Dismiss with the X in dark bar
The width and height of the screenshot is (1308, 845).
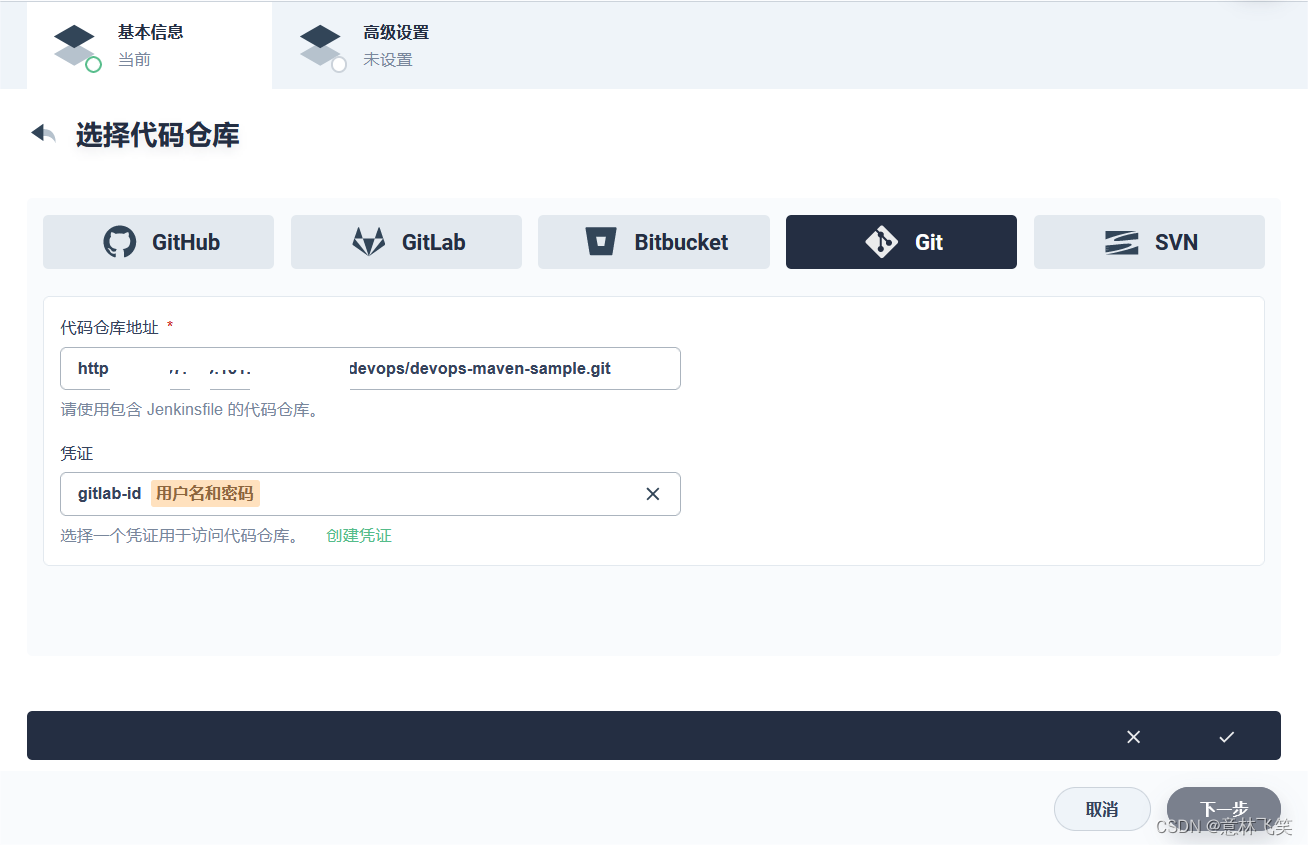(x=1133, y=736)
